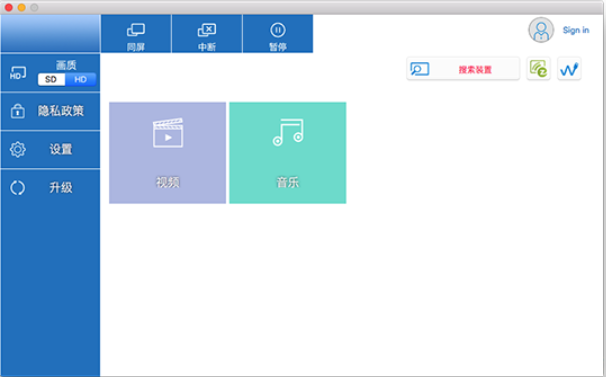Minimize window with yellow button
The width and height of the screenshot is (606, 377).
[22, 7]
